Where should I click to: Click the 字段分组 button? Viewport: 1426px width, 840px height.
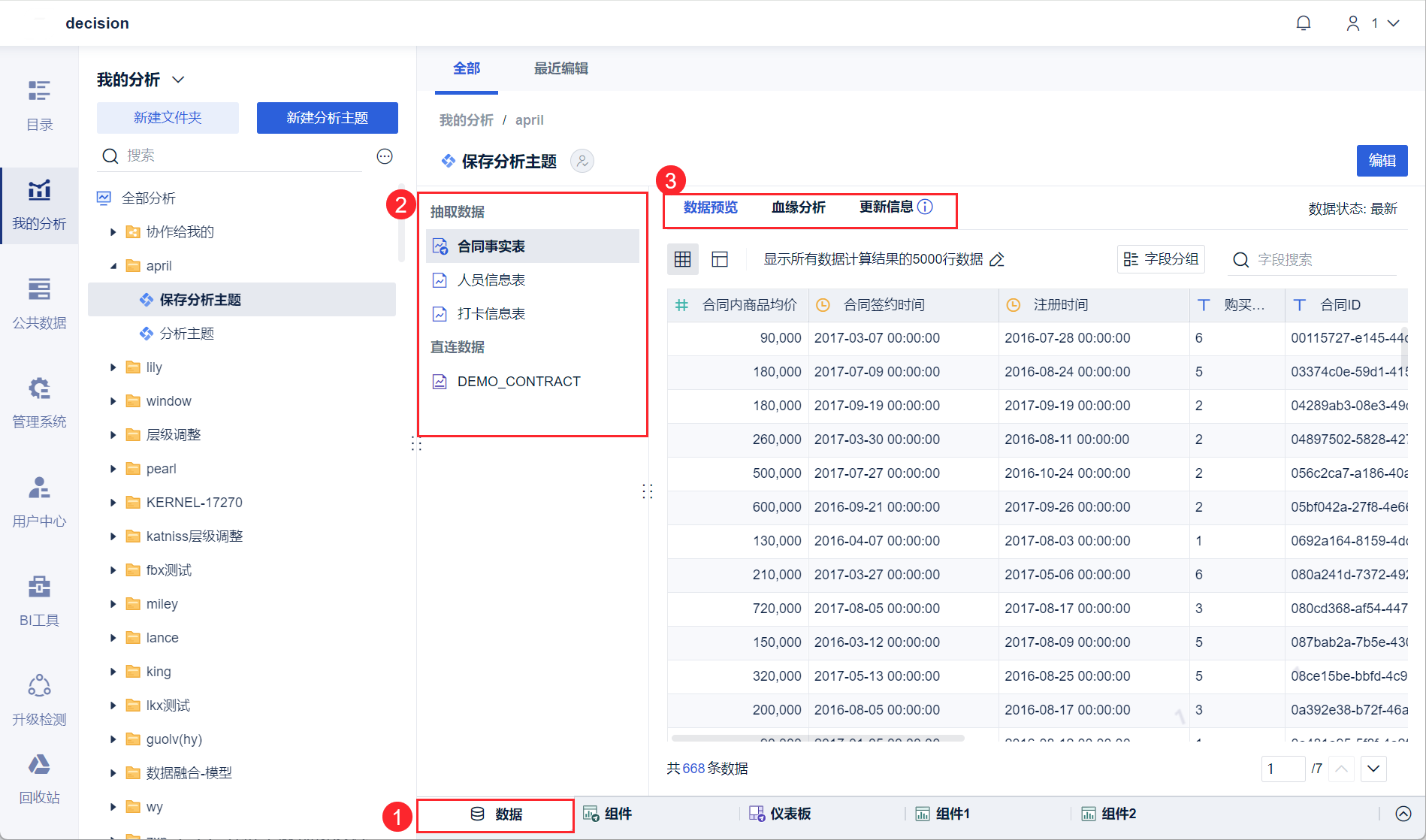click(1162, 259)
